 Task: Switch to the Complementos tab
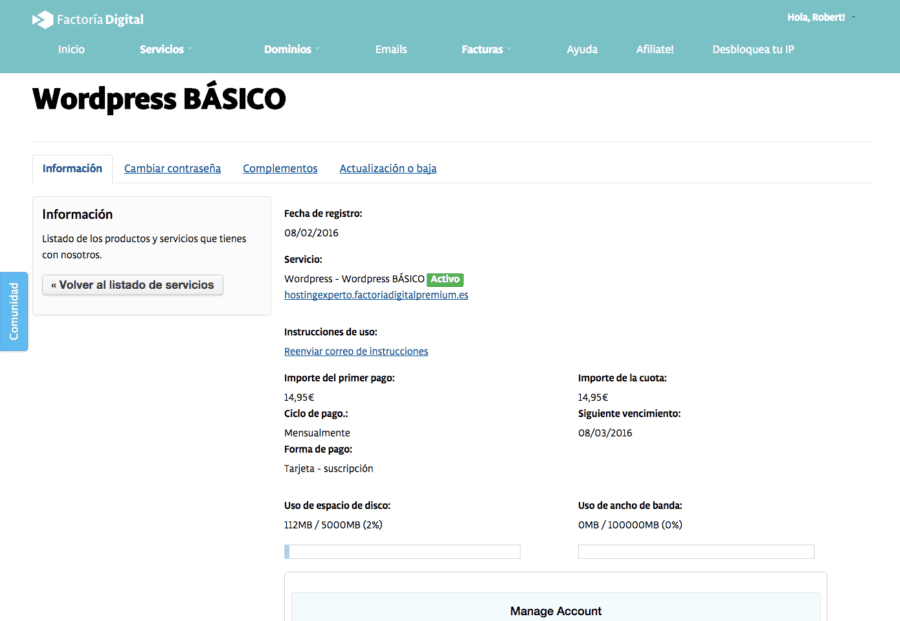pyautogui.click(x=280, y=169)
